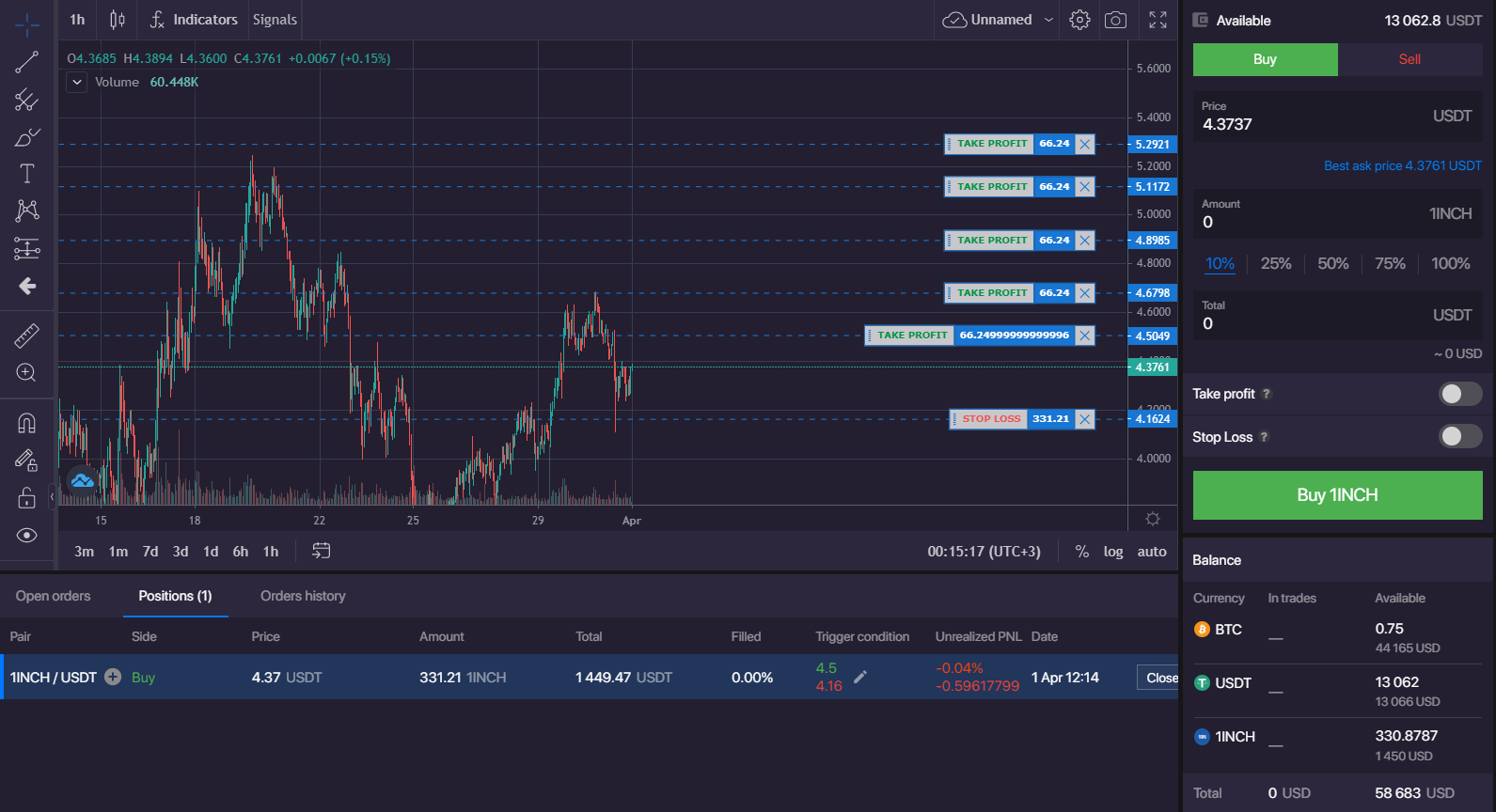
Task: Select the prediction and measurement tool
Action: point(27,248)
